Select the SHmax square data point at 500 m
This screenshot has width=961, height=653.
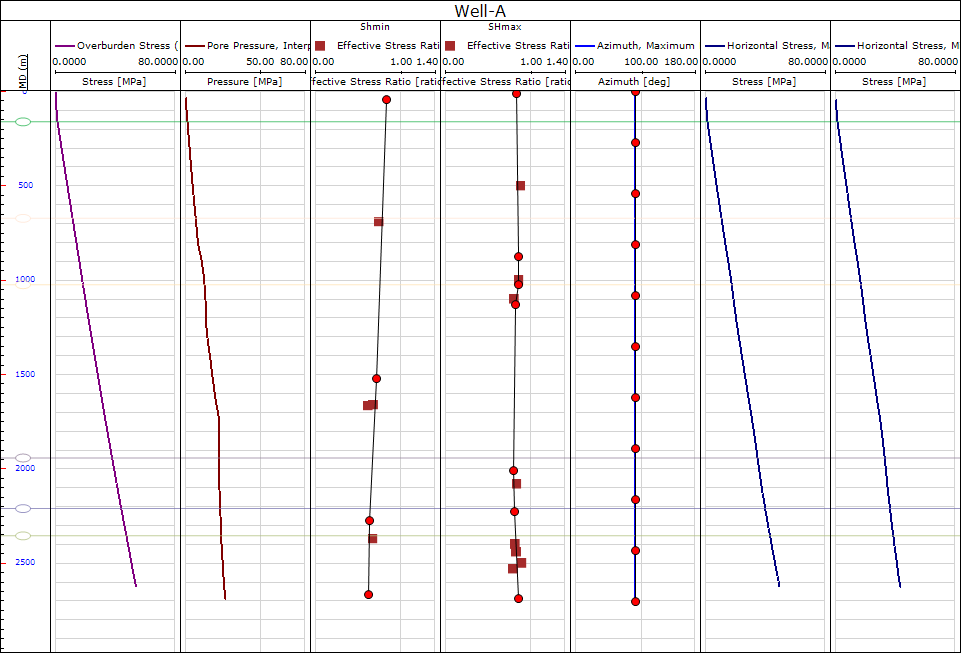pyautogui.click(x=520, y=185)
